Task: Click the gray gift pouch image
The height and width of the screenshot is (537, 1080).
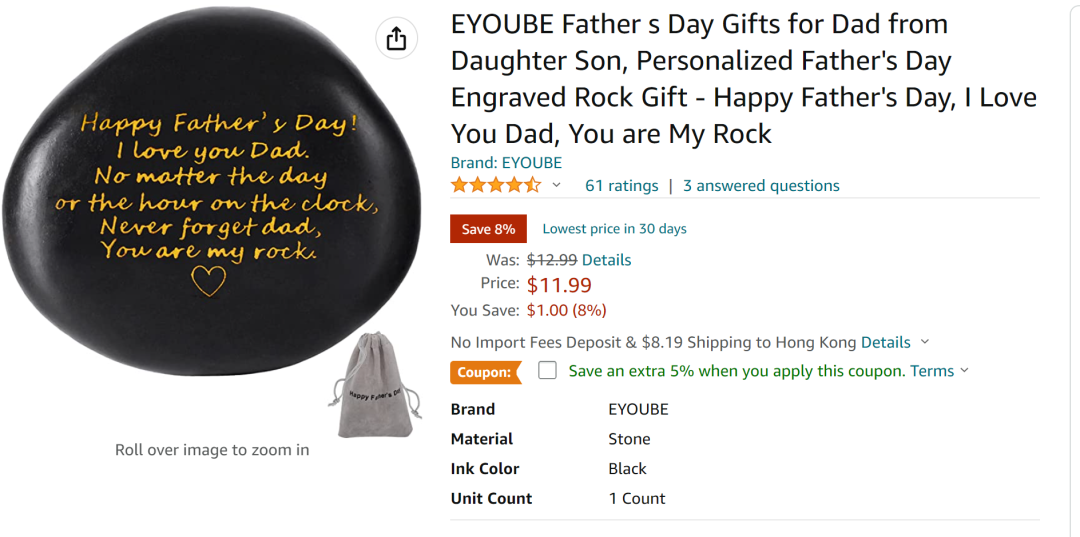Action: (x=375, y=386)
